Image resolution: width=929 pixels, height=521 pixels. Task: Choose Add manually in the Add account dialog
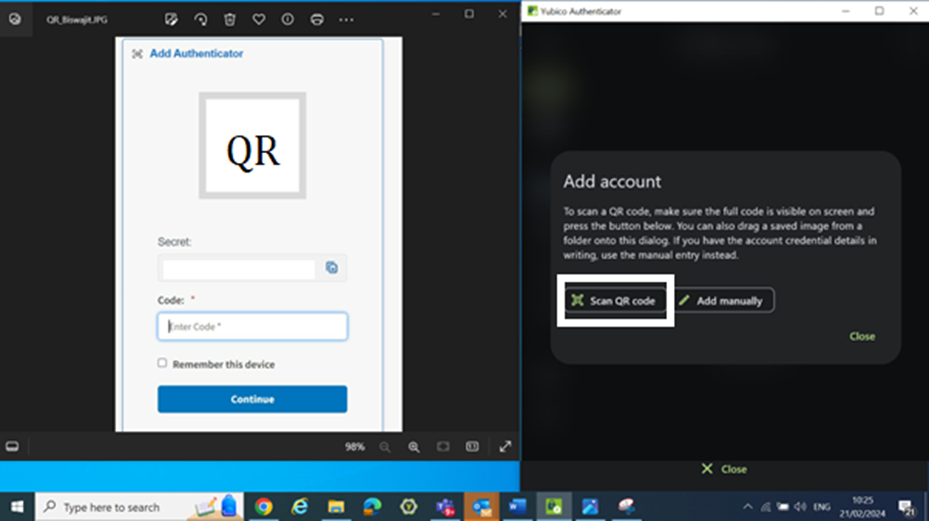723,301
